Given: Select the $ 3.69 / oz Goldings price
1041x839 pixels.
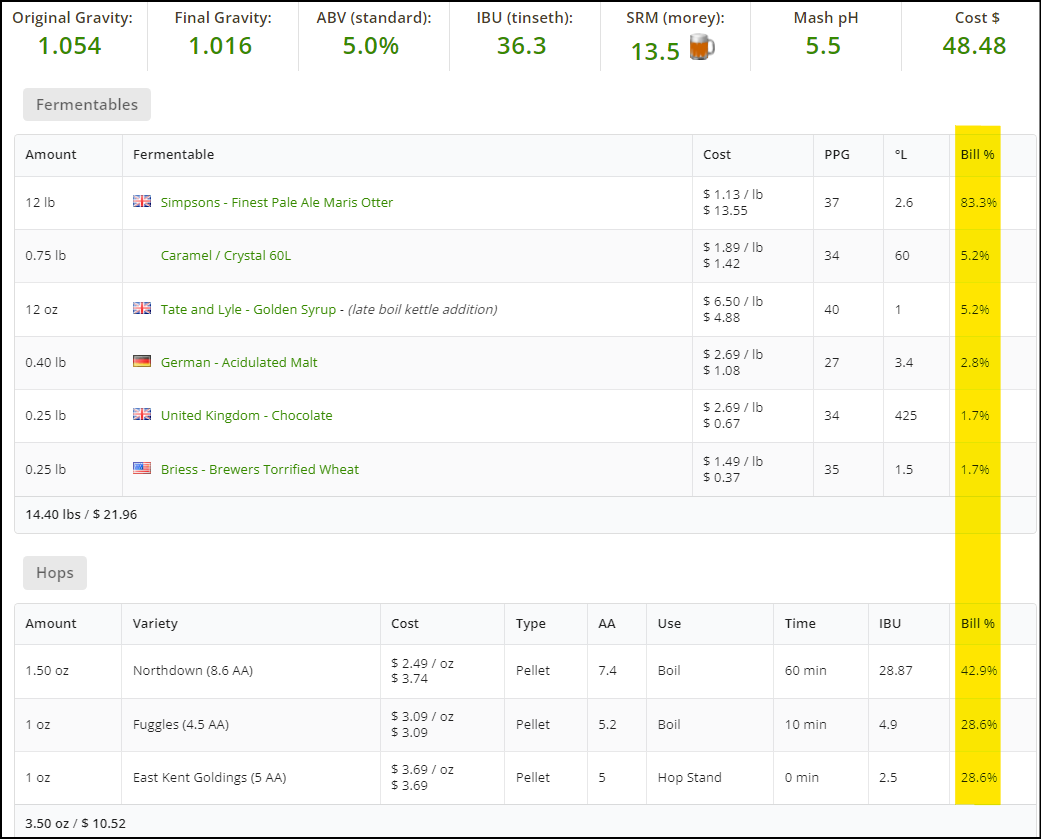Looking at the screenshot, I should pos(422,769).
